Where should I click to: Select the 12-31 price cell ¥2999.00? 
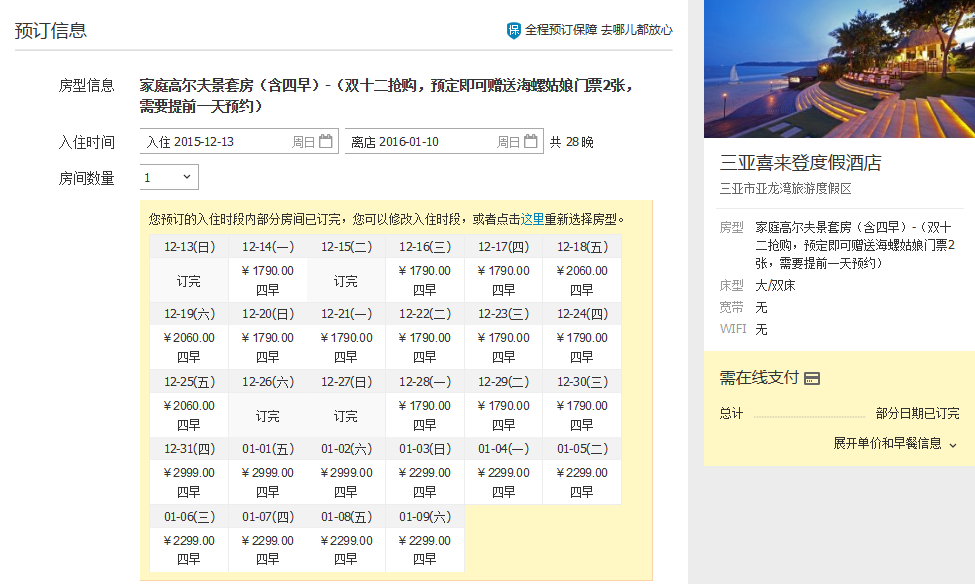189,482
